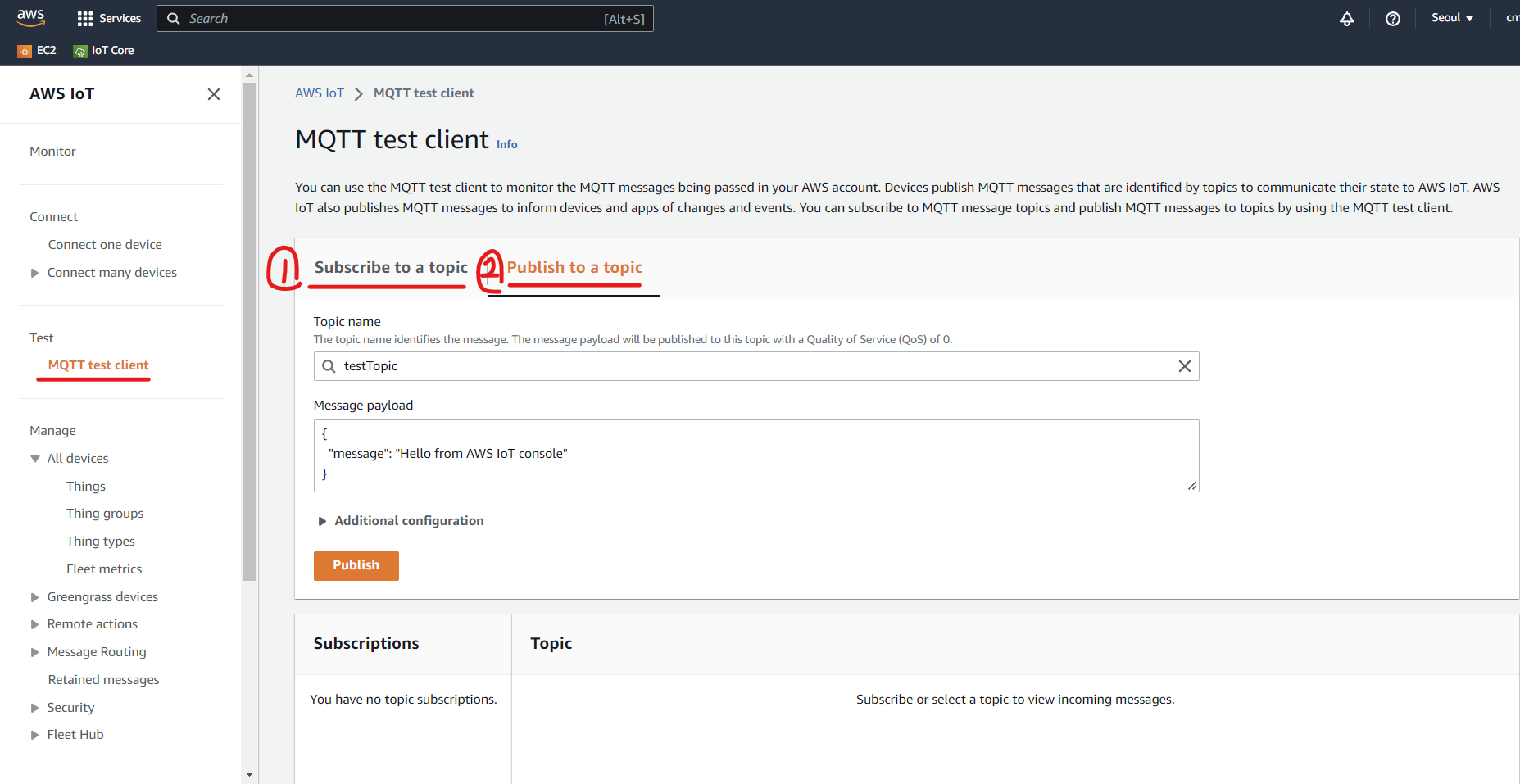
Task: Expand Message Routing section
Action: point(34,652)
